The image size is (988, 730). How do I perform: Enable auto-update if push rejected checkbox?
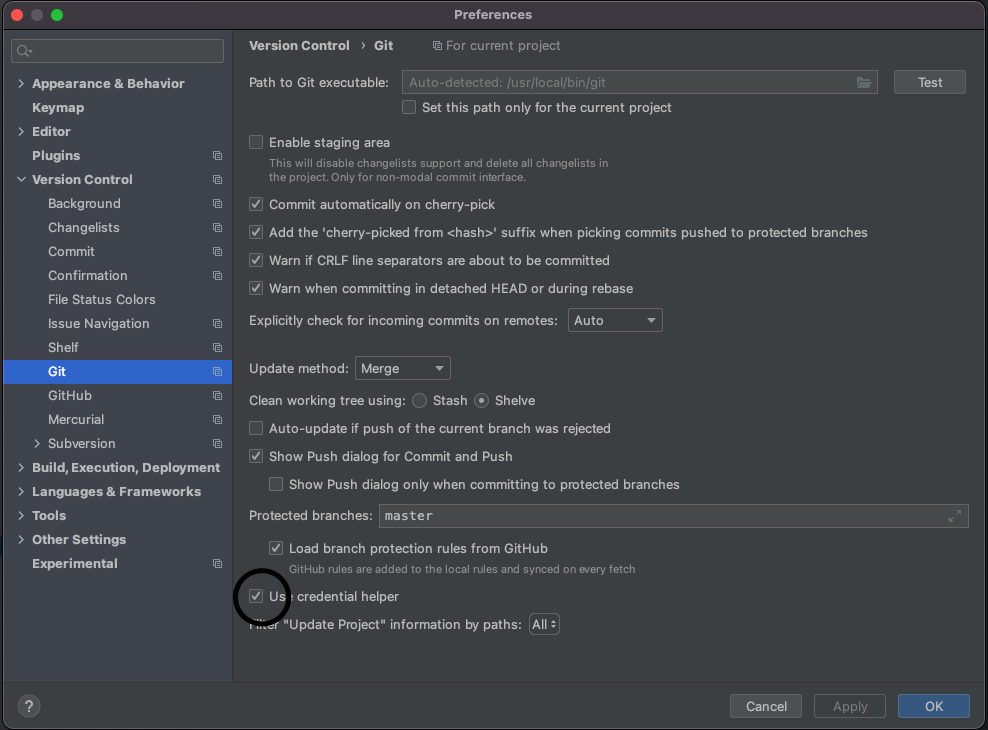coord(256,428)
